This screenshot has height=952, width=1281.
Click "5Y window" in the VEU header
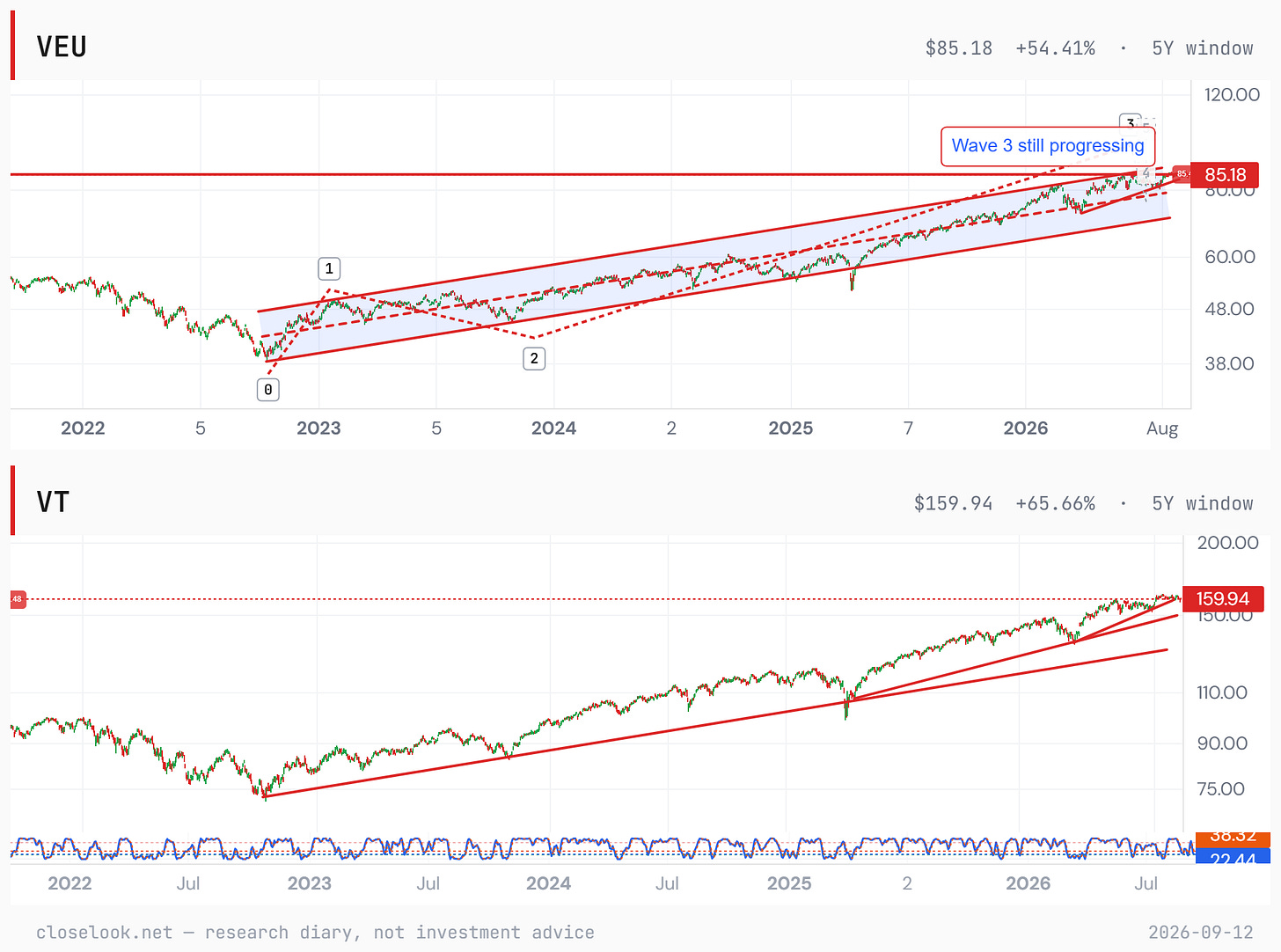1203,48
